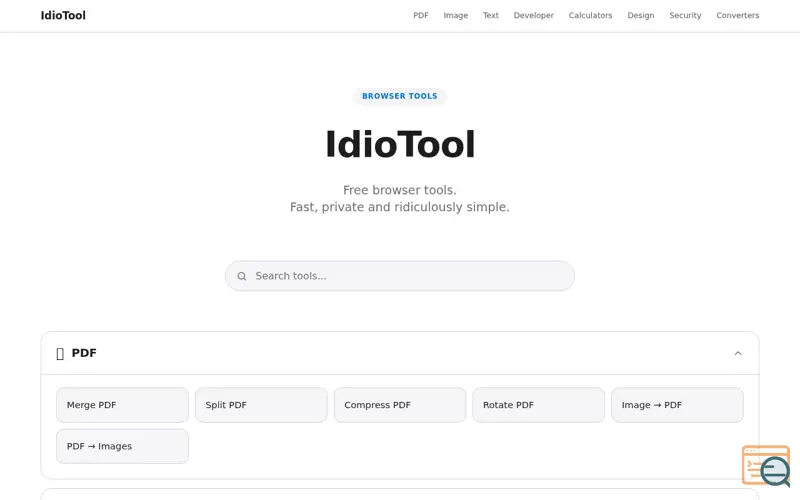The height and width of the screenshot is (500, 800).
Task: Open the Design nav menu
Action: tap(641, 15)
